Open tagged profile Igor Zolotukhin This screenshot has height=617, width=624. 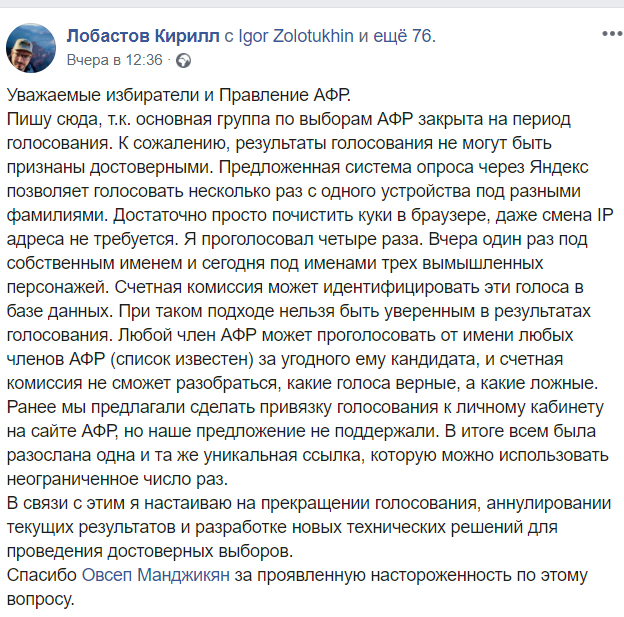(296, 36)
